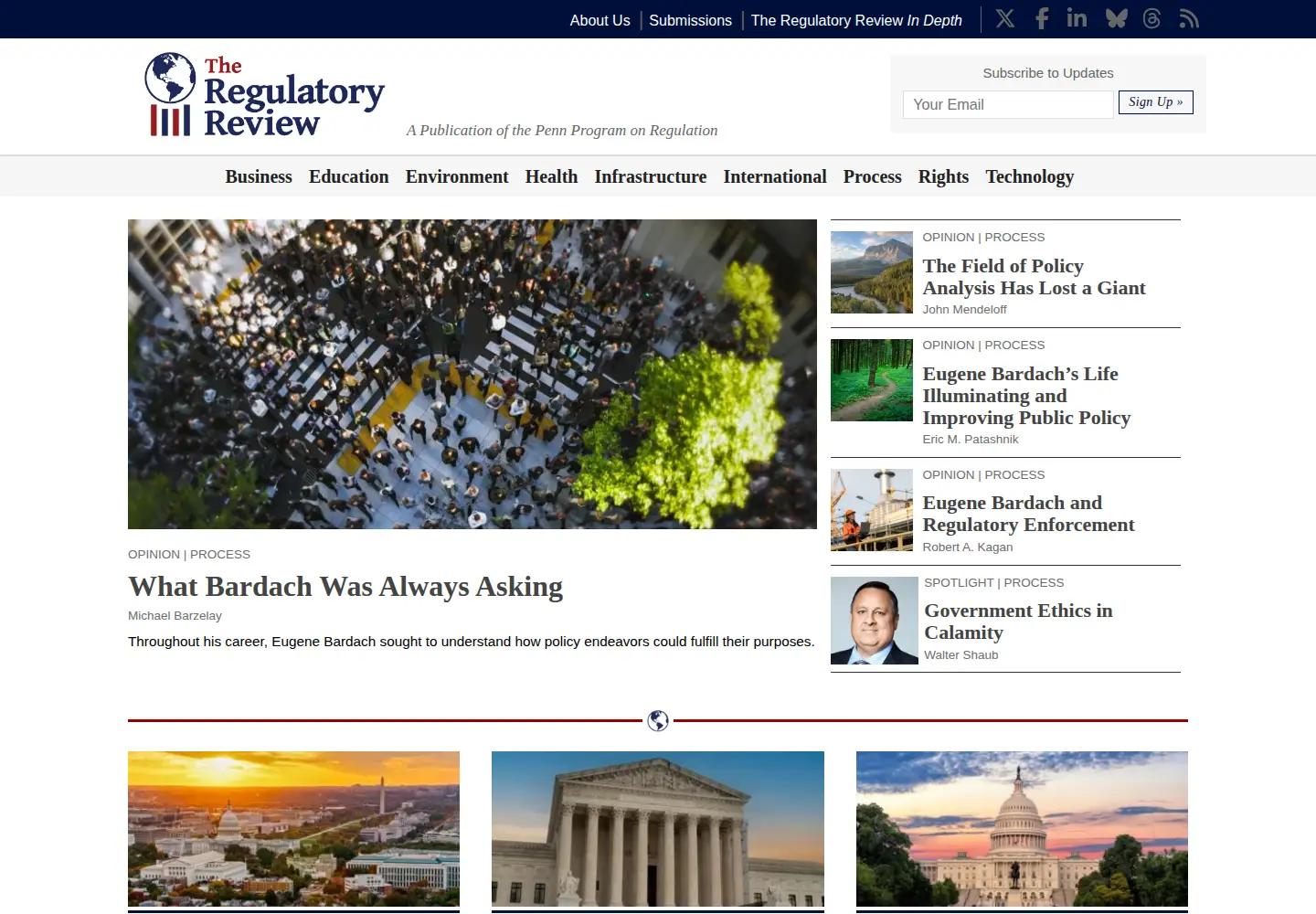The image size is (1316, 914).
Task: Open 'Eugene Bardach's Life Illuminating' article
Action: tap(1026, 396)
